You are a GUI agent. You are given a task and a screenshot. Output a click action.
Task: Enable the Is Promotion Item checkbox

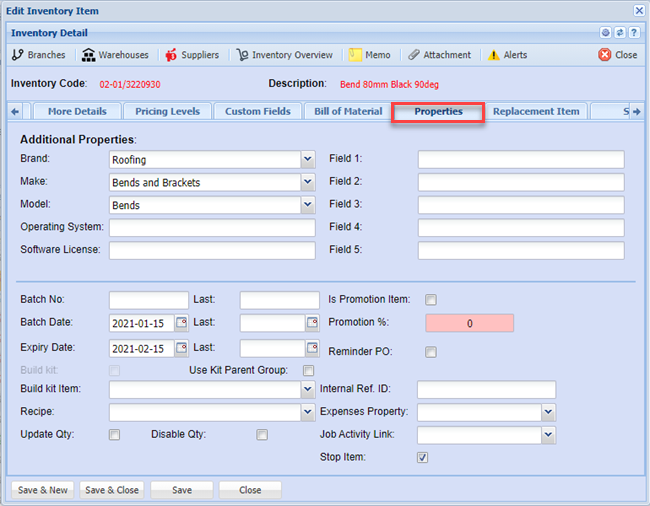pos(431,299)
